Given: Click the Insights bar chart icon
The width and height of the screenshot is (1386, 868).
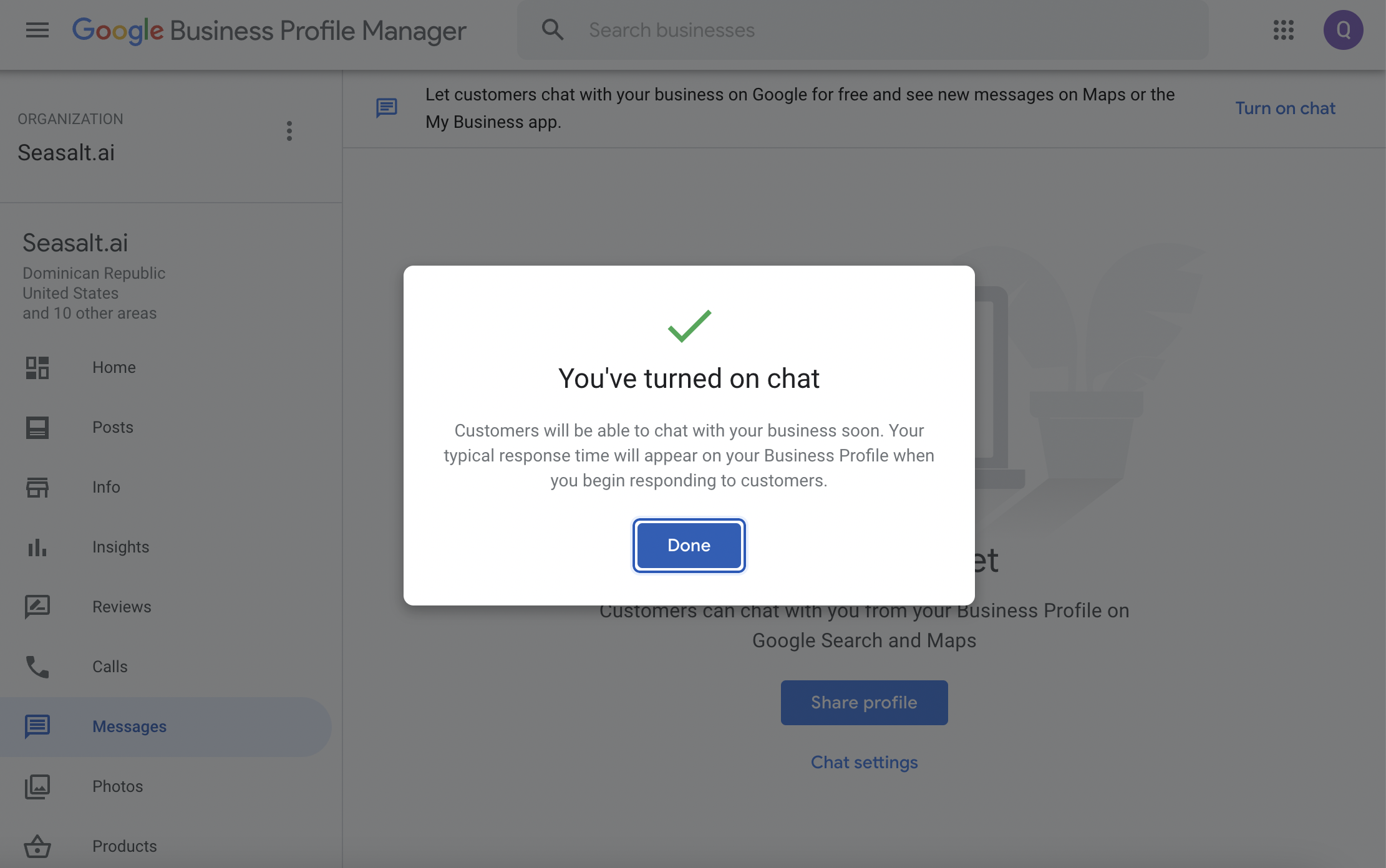Looking at the screenshot, I should pos(37,547).
